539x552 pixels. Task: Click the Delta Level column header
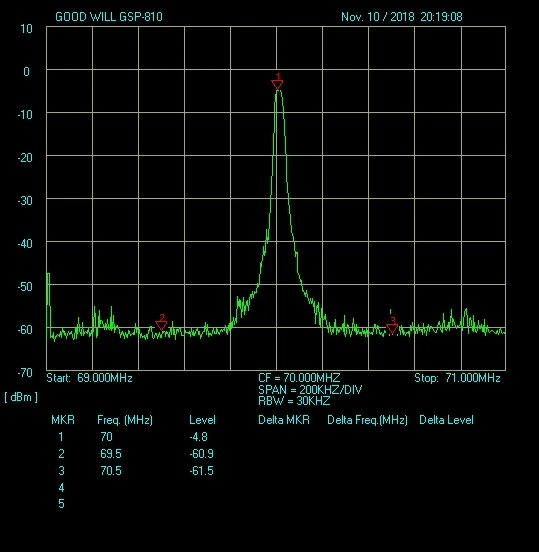coord(446,420)
